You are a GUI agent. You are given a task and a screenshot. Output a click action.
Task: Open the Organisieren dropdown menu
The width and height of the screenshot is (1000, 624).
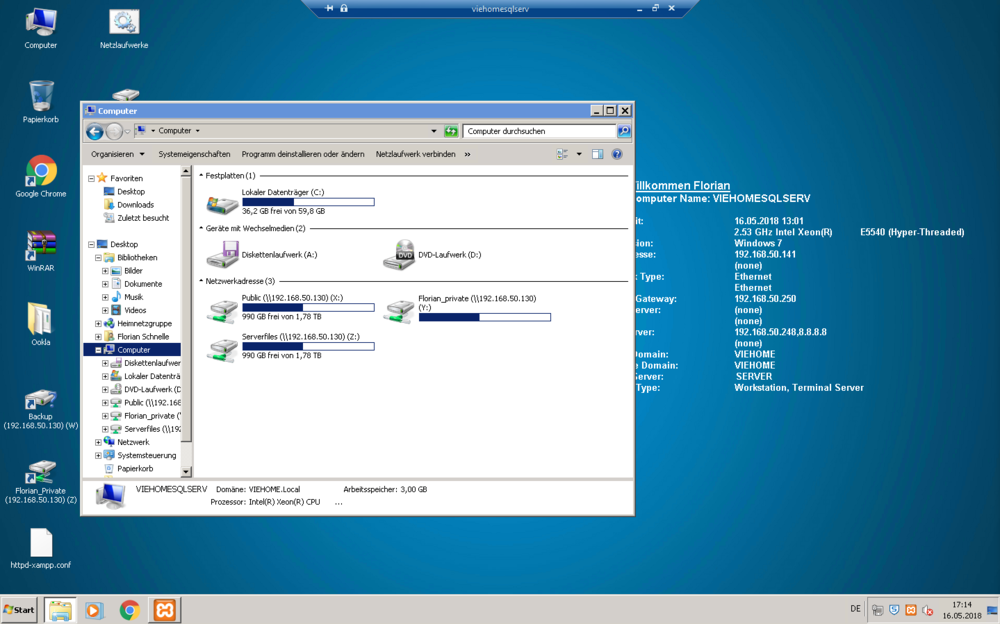click(117, 155)
